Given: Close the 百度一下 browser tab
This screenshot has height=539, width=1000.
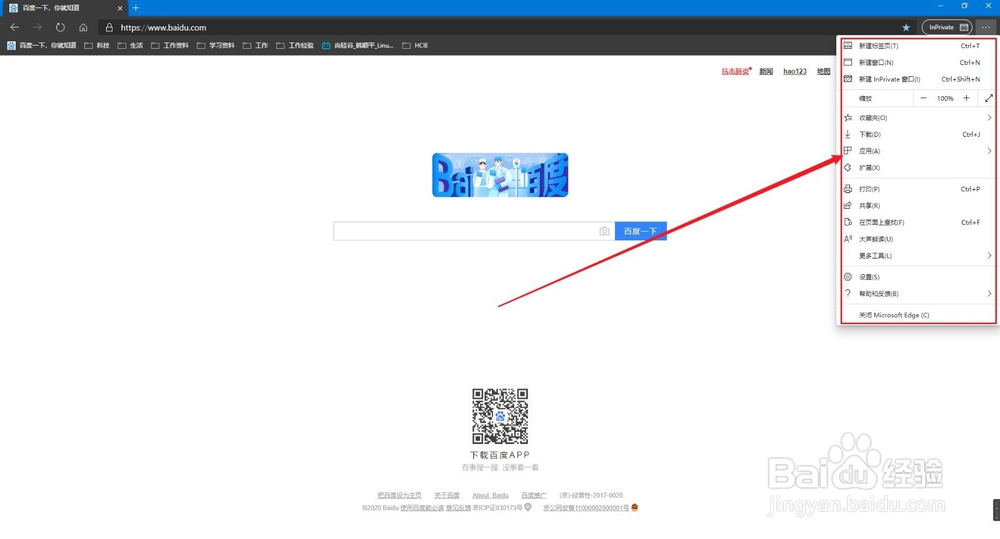Looking at the screenshot, I should [120, 8].
